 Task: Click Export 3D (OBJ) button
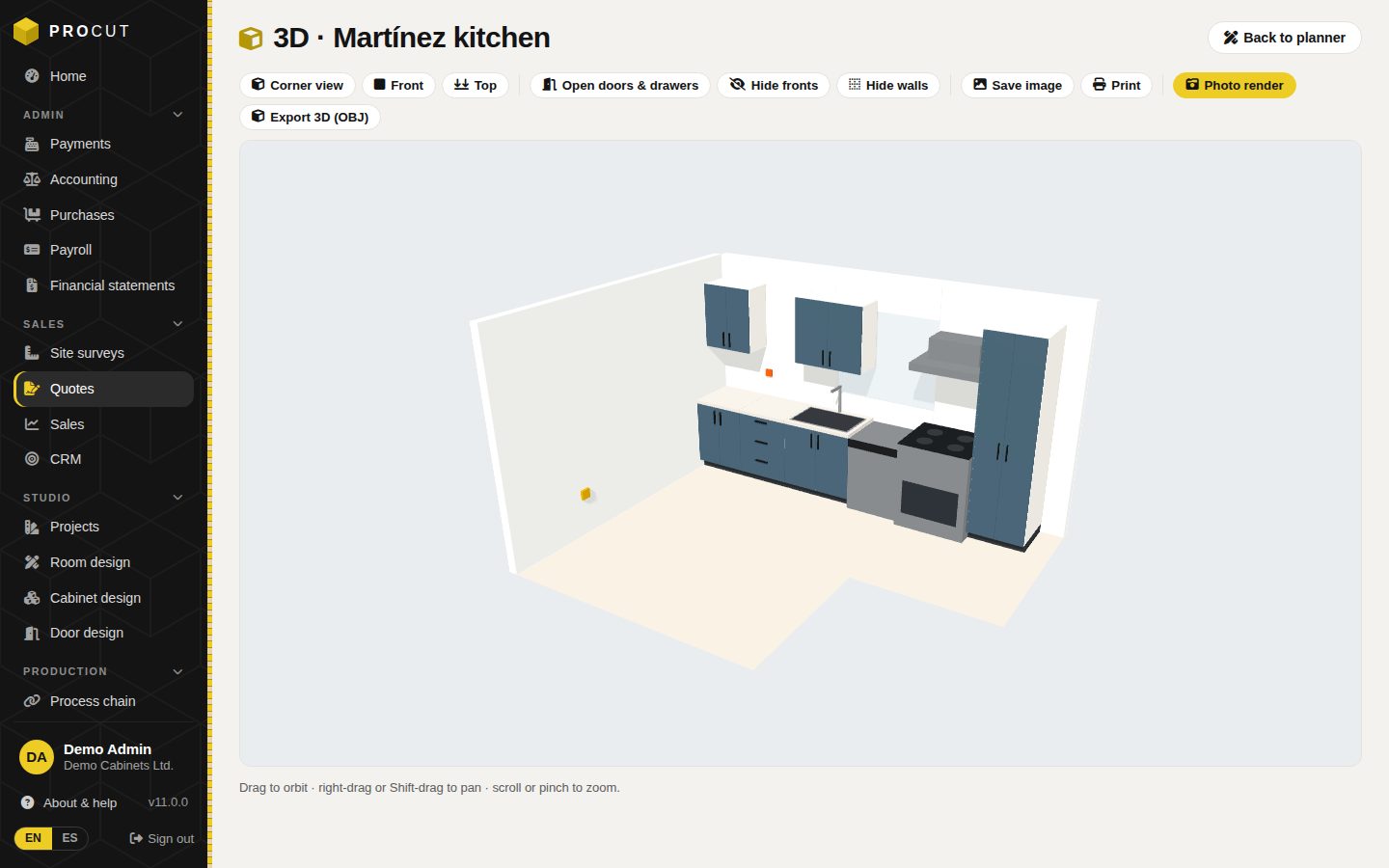click(x=310, y=117)
